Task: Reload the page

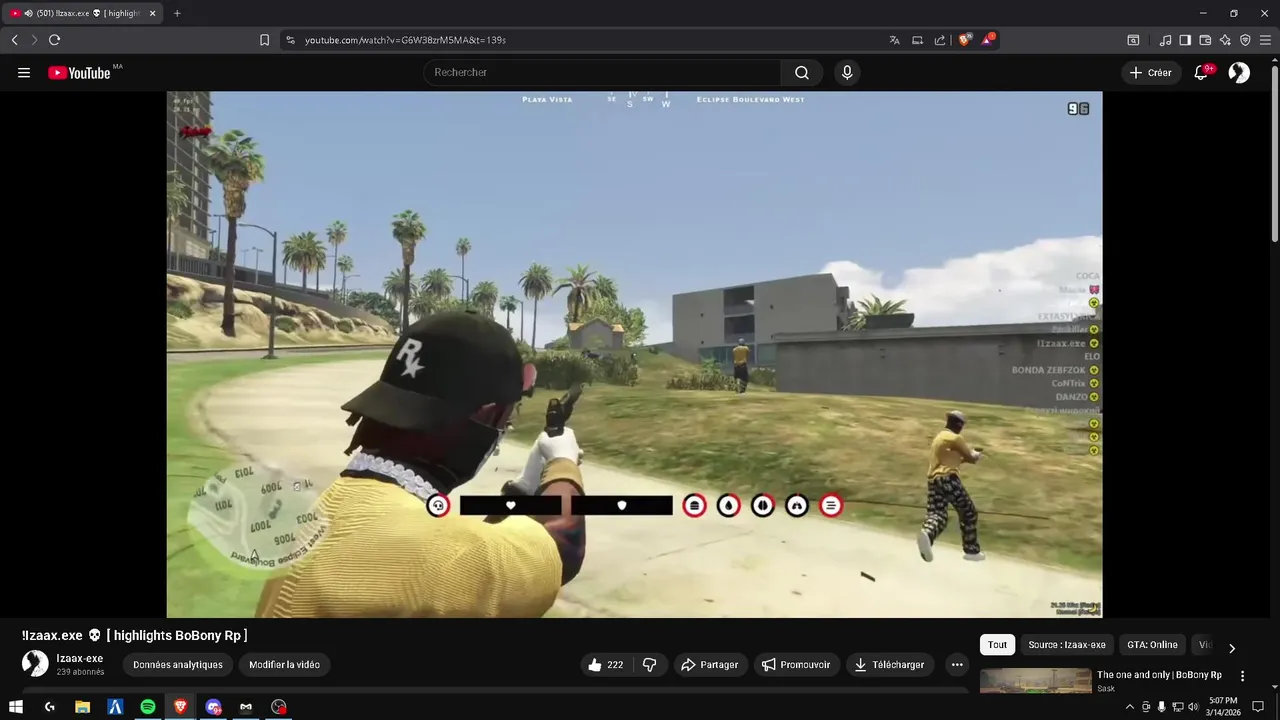Action: [54, 40]
